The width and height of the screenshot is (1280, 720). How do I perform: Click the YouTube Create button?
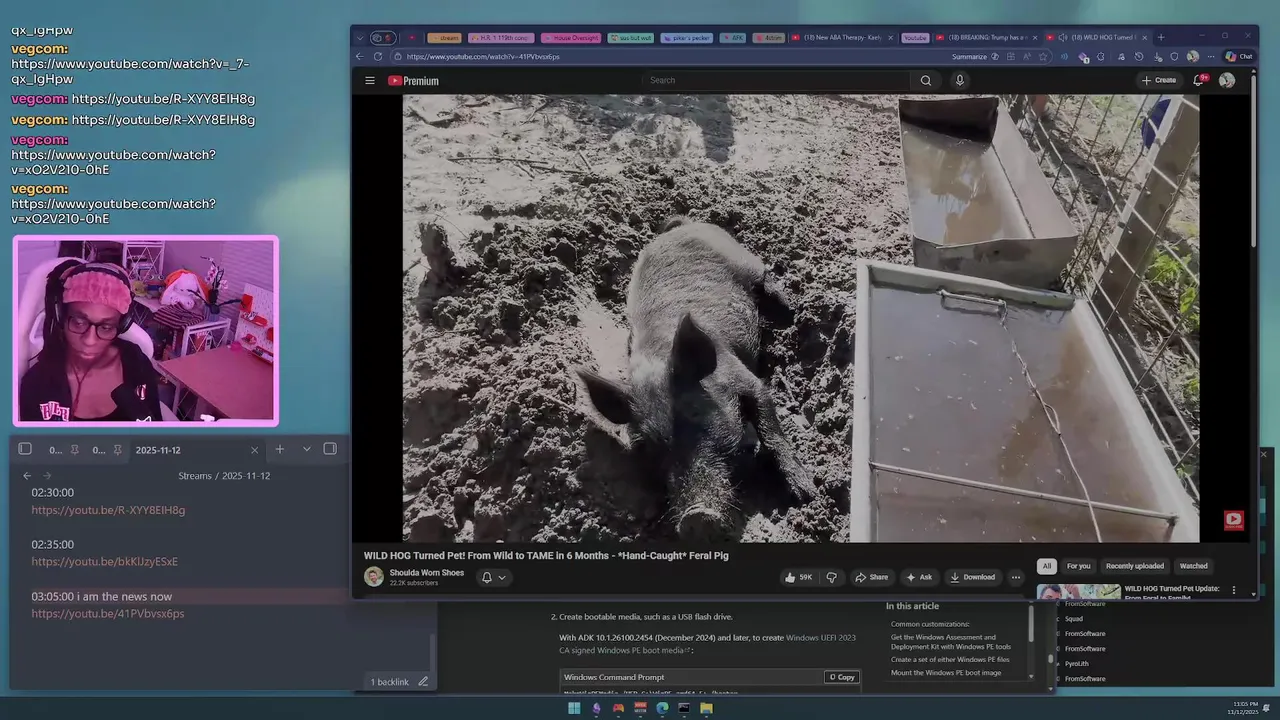click(x=1159, y=80)
